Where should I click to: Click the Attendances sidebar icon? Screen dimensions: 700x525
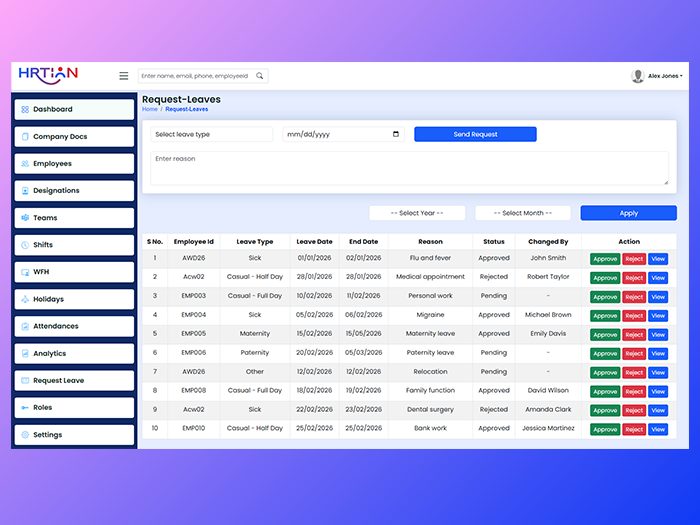click(25, 326)
